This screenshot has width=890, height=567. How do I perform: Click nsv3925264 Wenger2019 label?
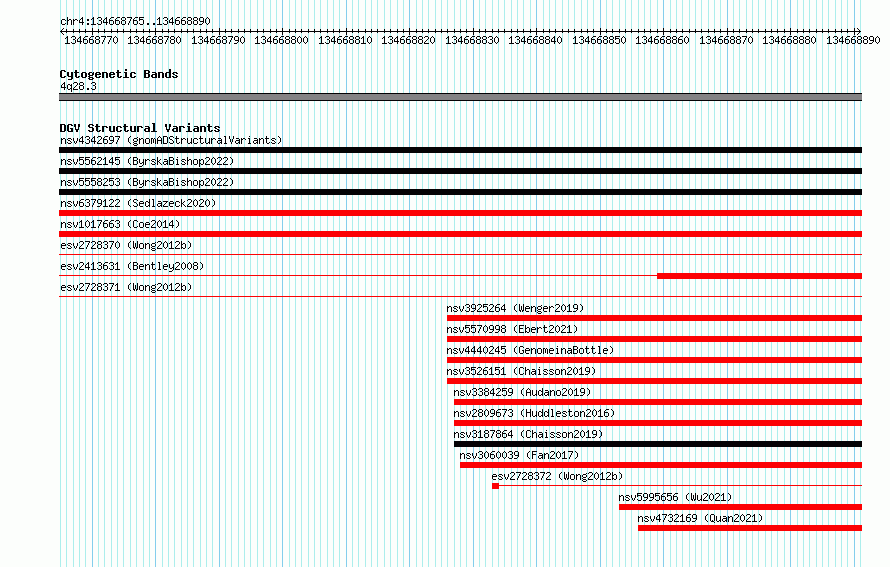click(x=515, y=308)
